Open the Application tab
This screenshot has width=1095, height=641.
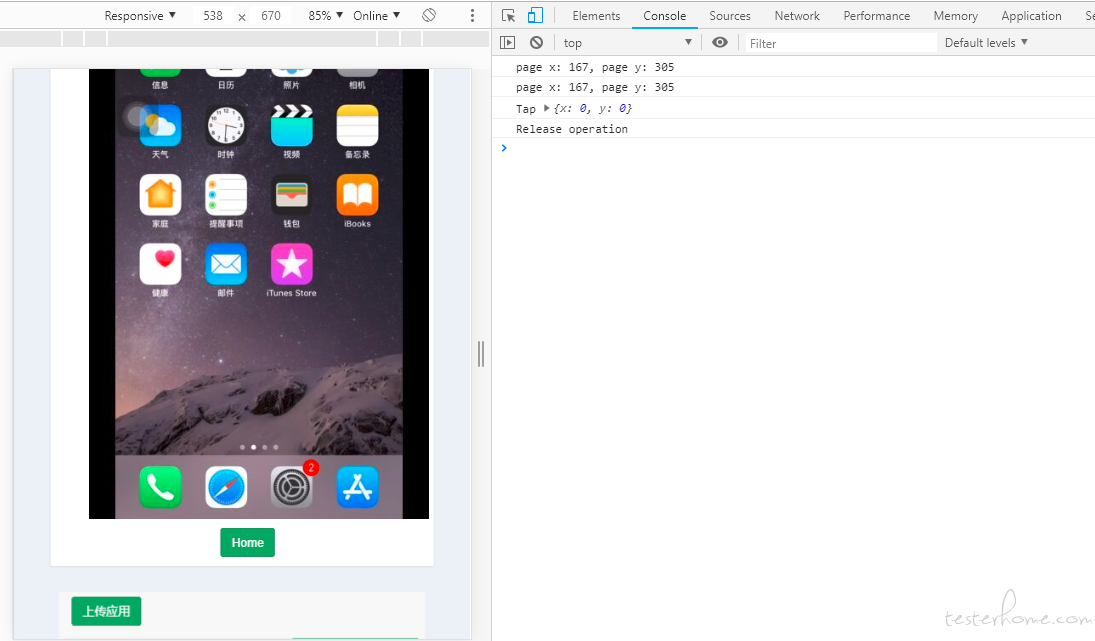click(x=1031, y=15)
